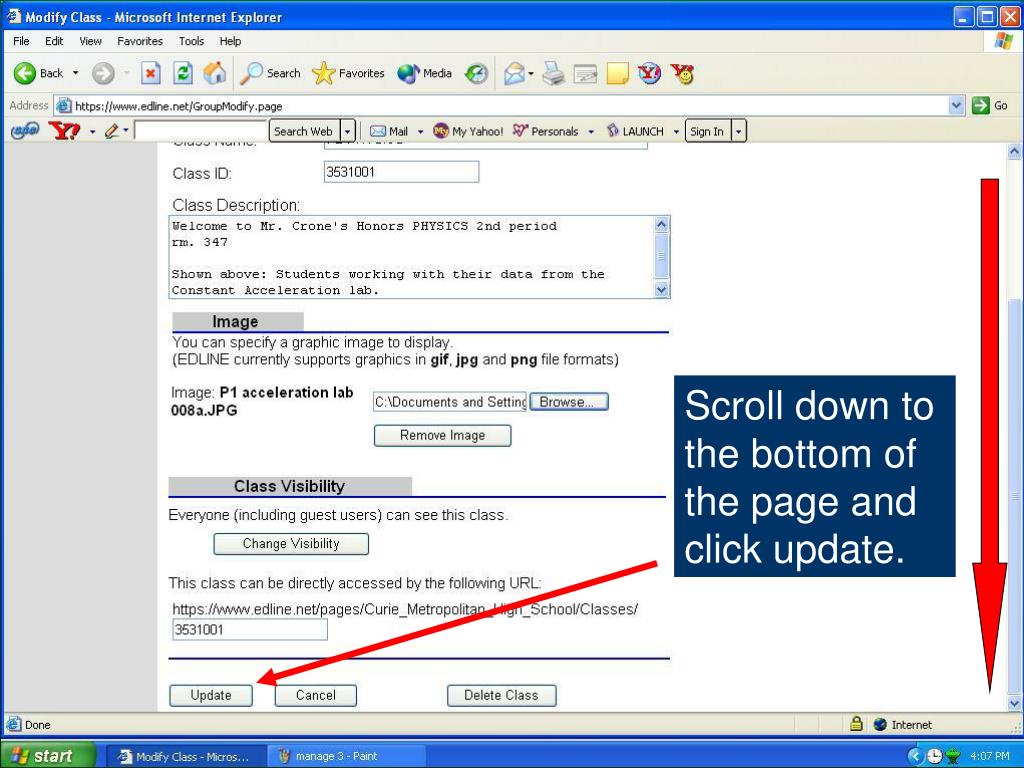
Task: Click the Back arrow icon
Action: pos(25,73)
